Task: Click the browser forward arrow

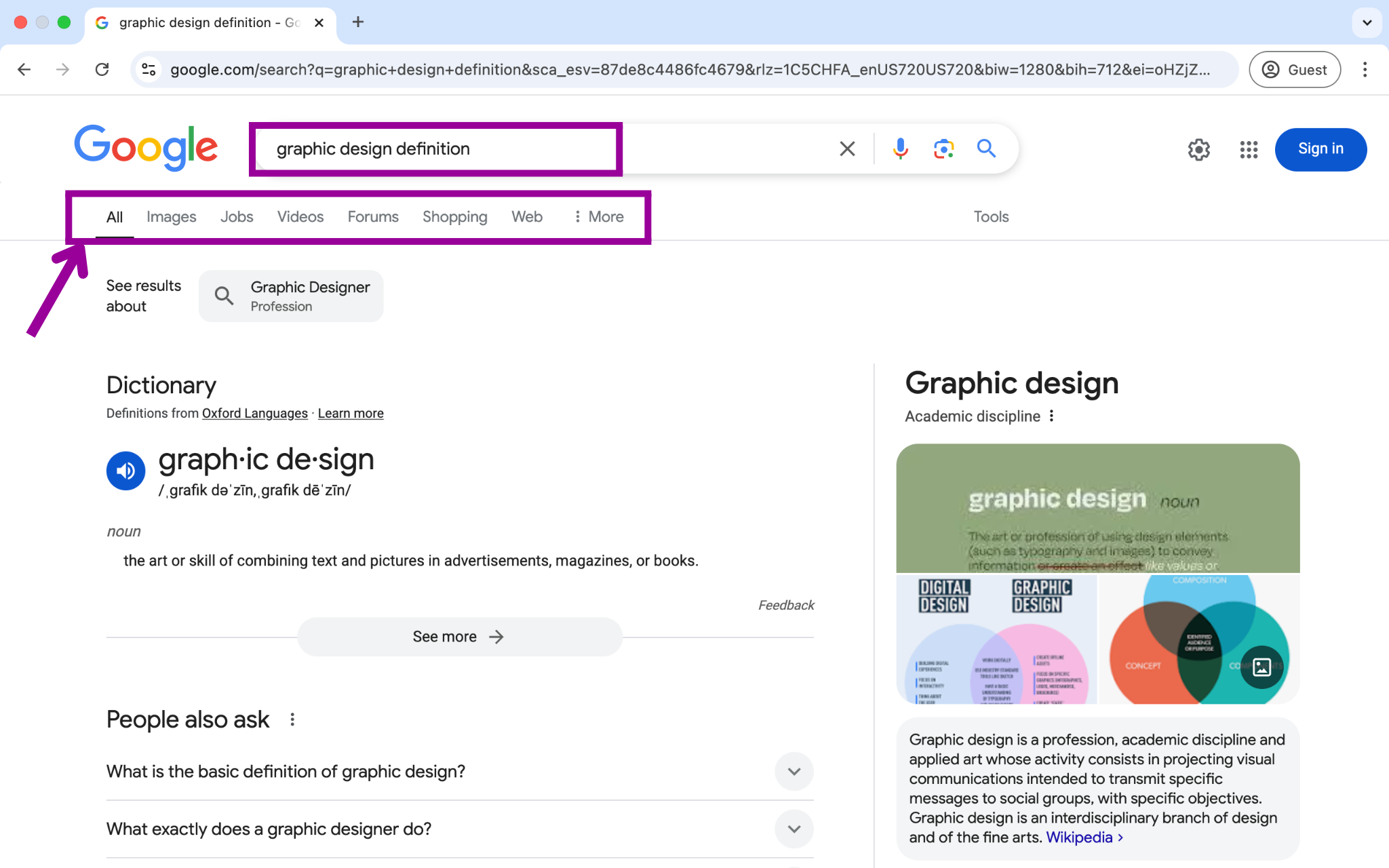Action: coord(63,69)
